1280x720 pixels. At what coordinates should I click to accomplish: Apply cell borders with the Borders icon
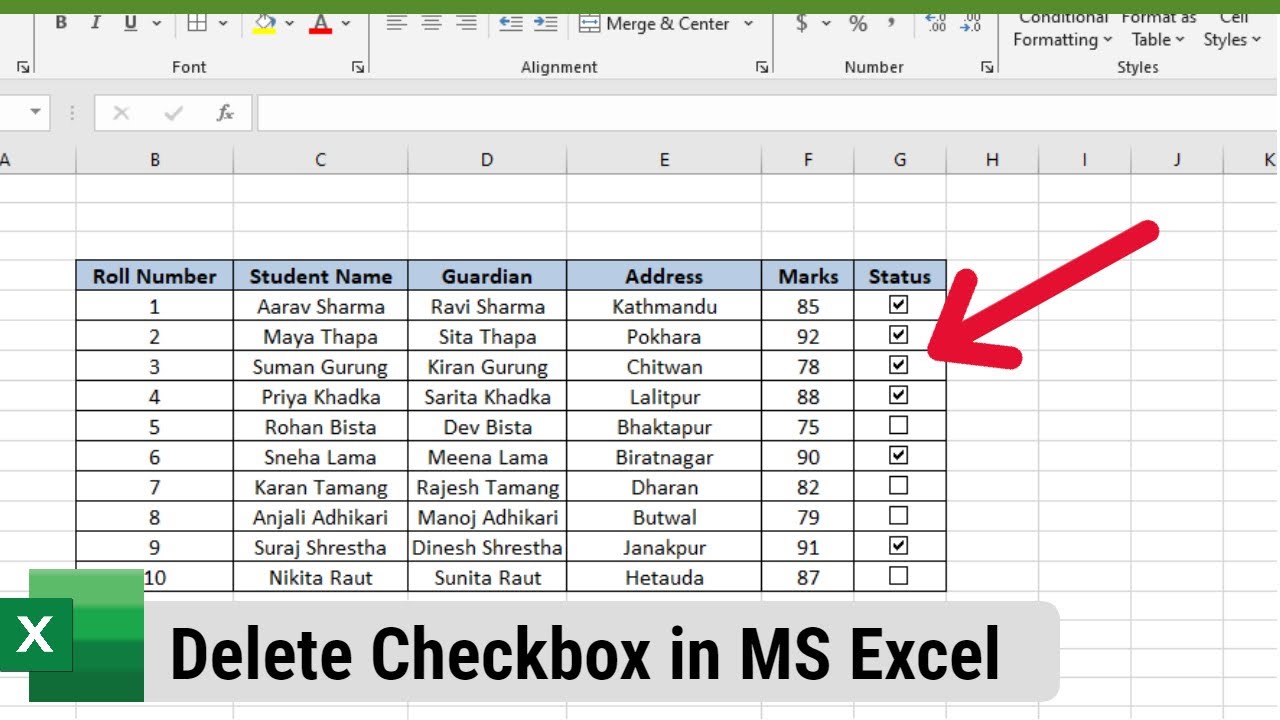click(198, 22)
